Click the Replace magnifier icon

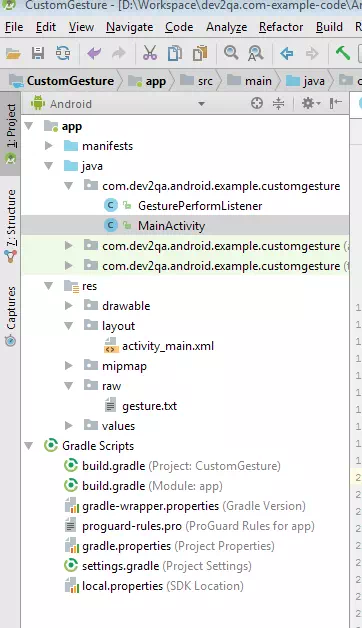point(255,53)
